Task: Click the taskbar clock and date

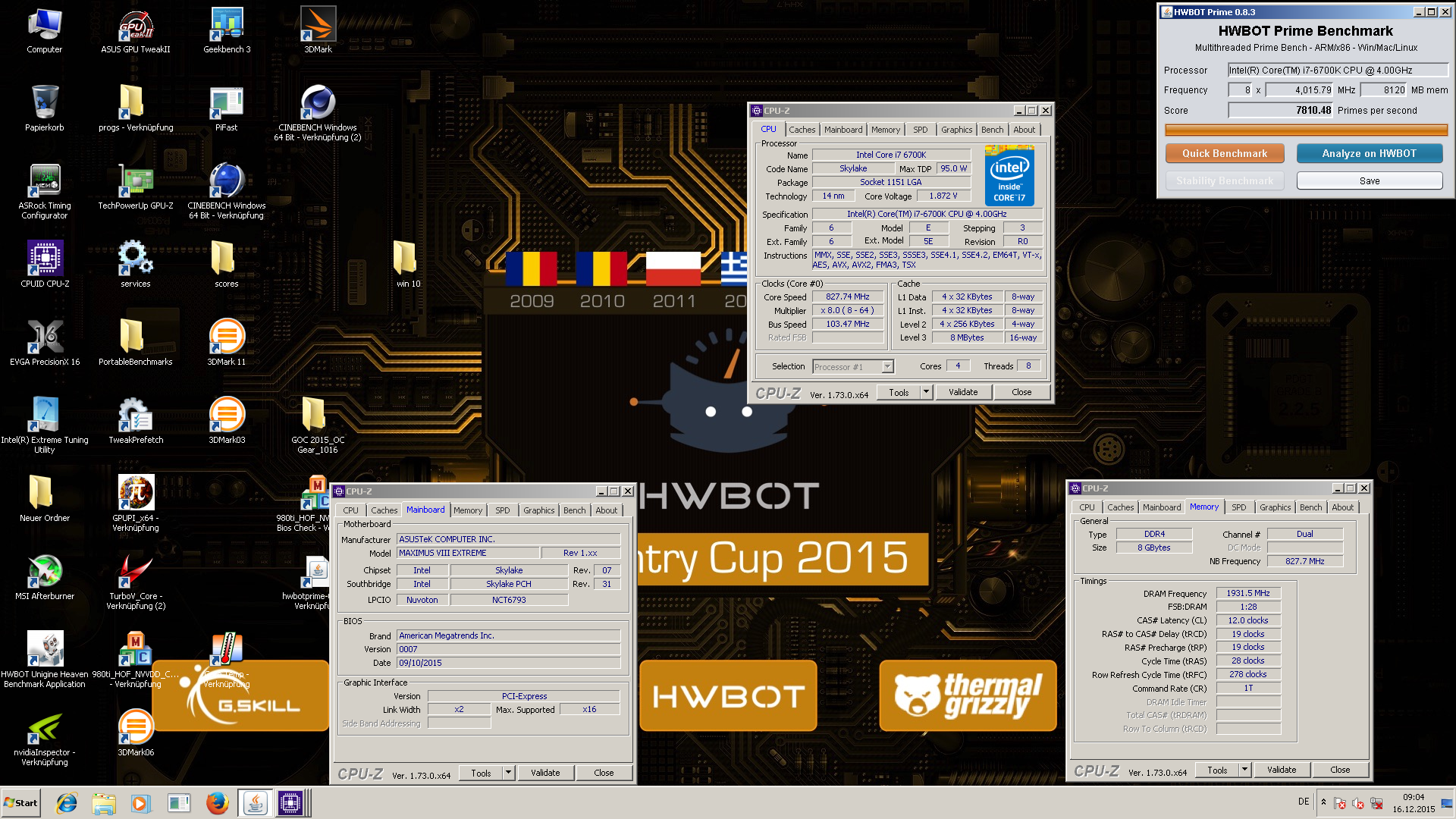Action: (1414, 803)
